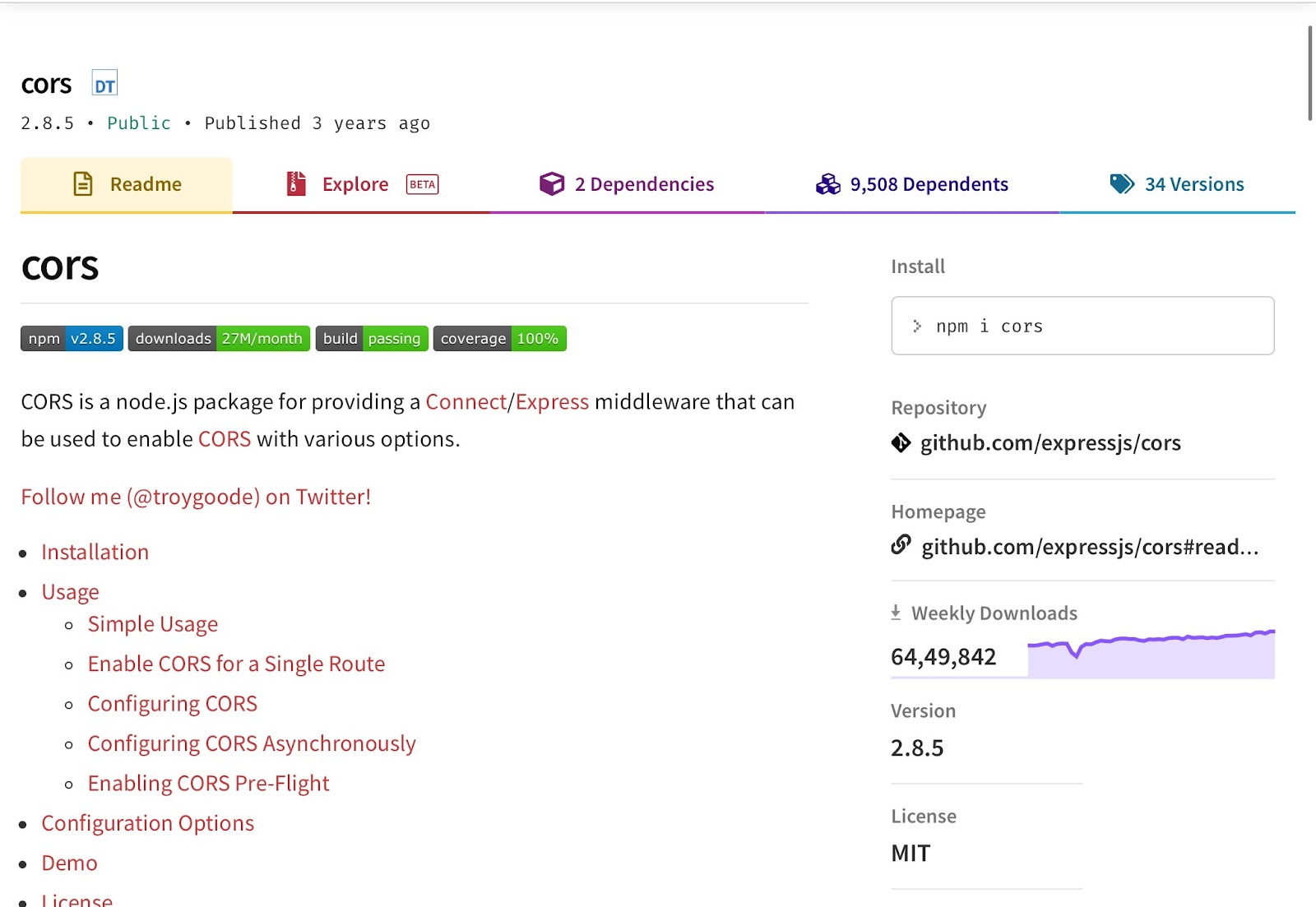The image size is (1316, 907).
Task: Open the 2 Dependencies tab
Action: tap(627, 184)
